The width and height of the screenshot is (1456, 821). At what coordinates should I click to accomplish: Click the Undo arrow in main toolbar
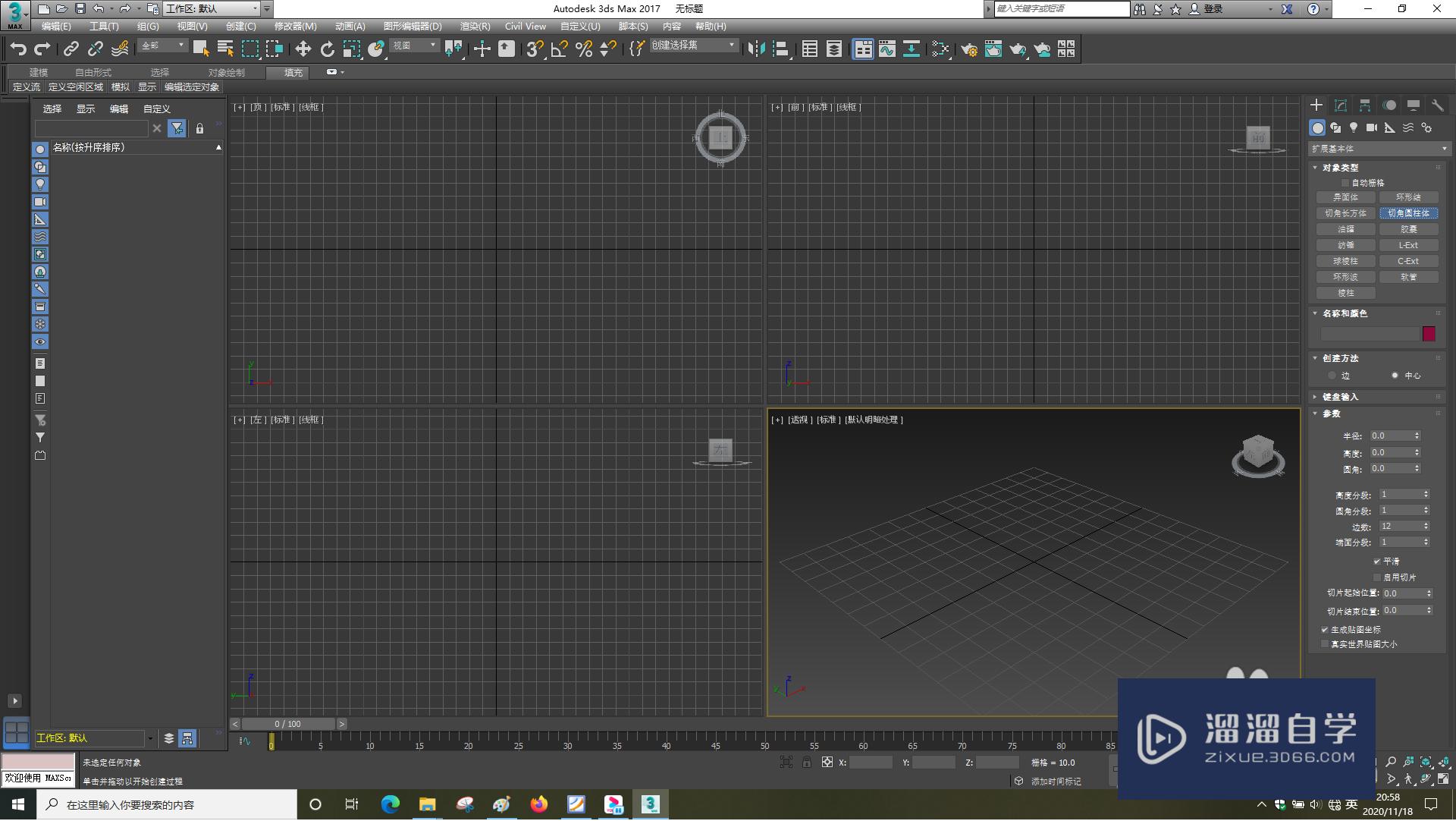point(18,49)
